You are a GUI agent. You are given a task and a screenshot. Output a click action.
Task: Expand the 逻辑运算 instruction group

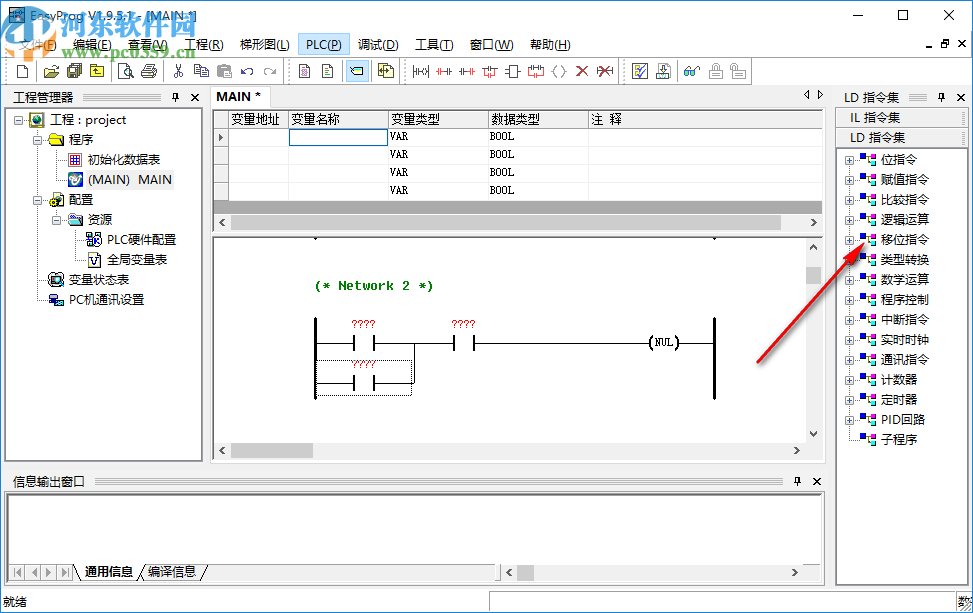point(849,220)
